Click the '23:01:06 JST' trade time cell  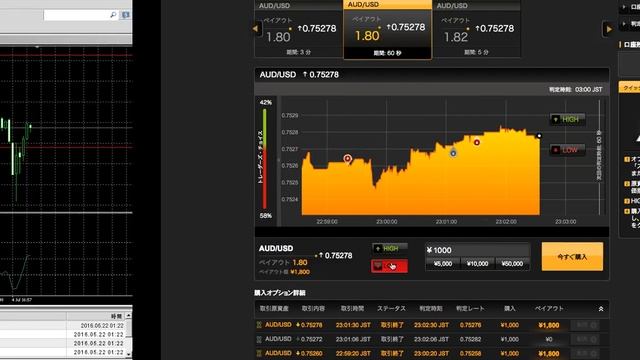pyautogui.click(x=353, y=339)
